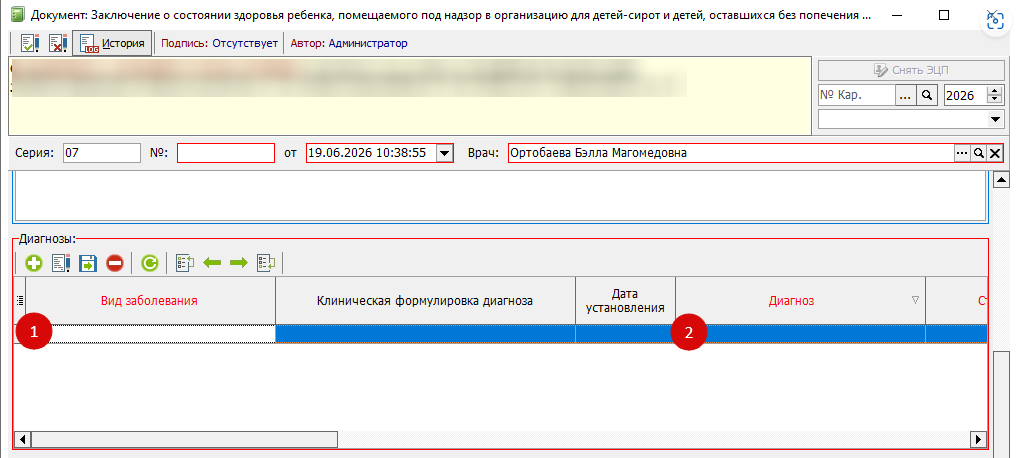Open the История log
Screen dimensions: 1017x458
pos(112,43)
